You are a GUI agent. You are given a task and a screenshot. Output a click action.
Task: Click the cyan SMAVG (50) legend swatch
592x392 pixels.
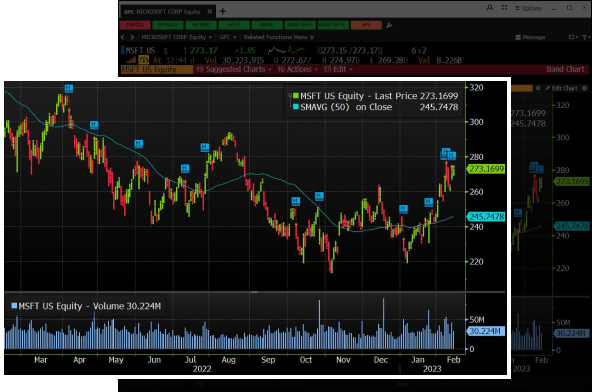click(296, 107)
